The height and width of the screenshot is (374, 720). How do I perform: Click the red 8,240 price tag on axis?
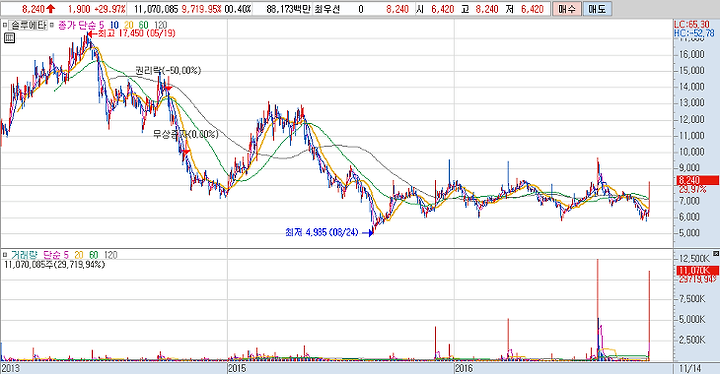697,180
